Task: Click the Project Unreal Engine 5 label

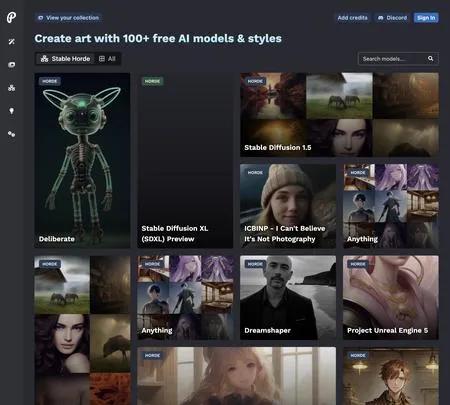Action: pos(387,330)
